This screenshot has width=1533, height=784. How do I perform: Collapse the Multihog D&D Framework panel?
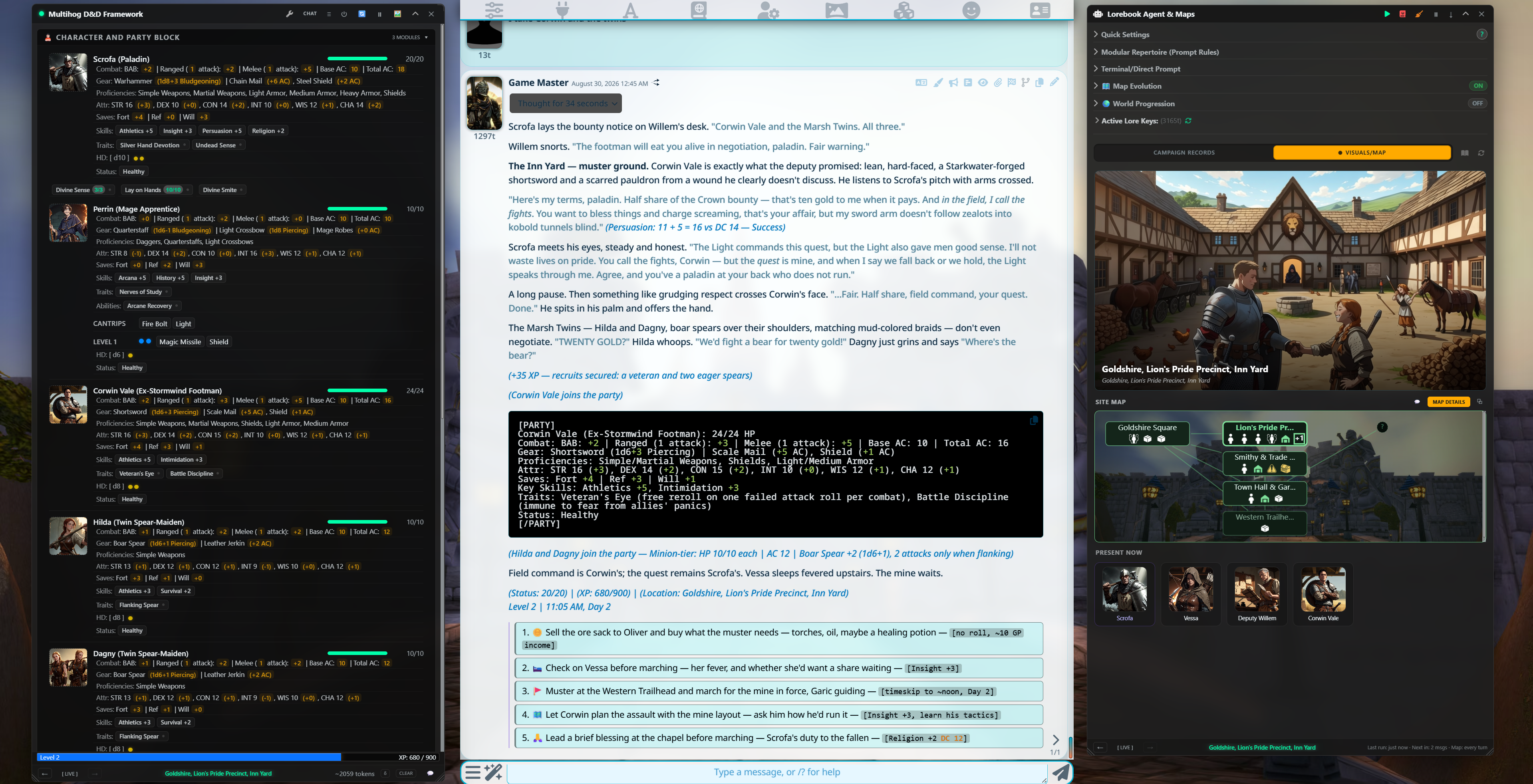[415, 14]
